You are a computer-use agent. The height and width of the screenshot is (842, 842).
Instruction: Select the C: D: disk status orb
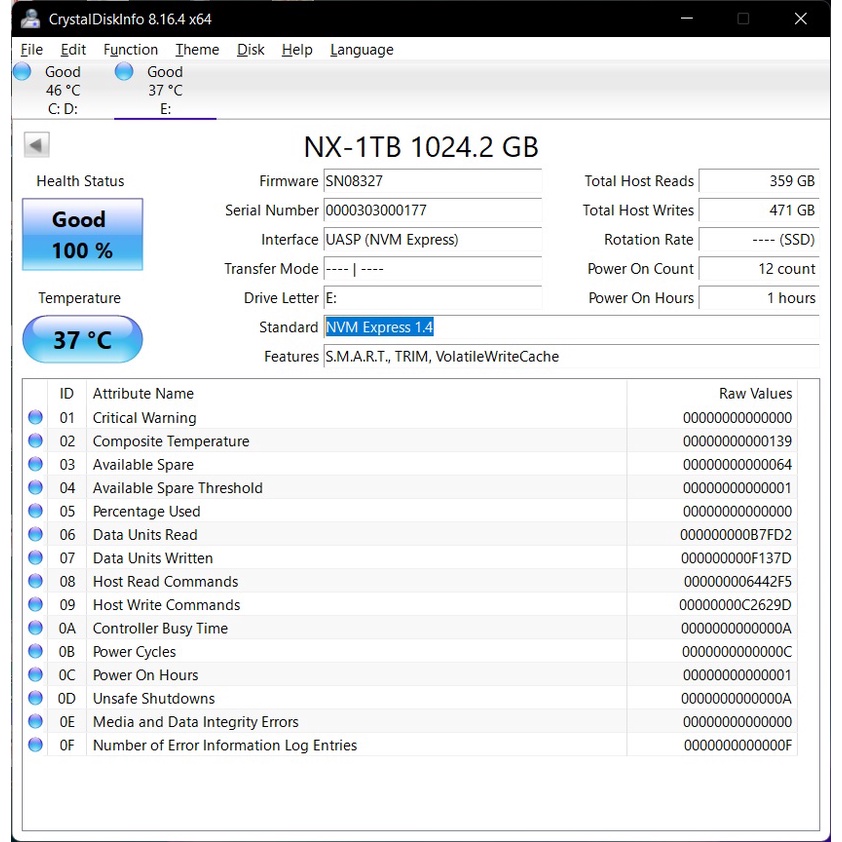click(22, 72)
